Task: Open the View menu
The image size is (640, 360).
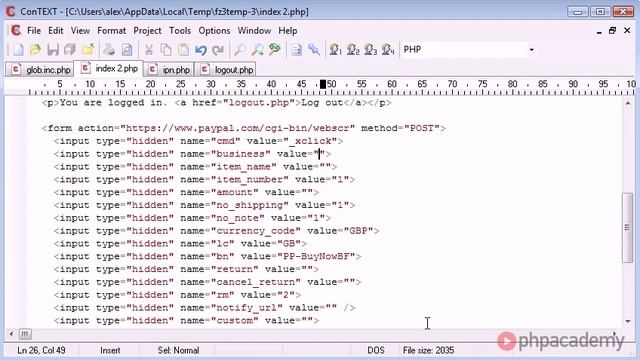Action: (80, 31)
